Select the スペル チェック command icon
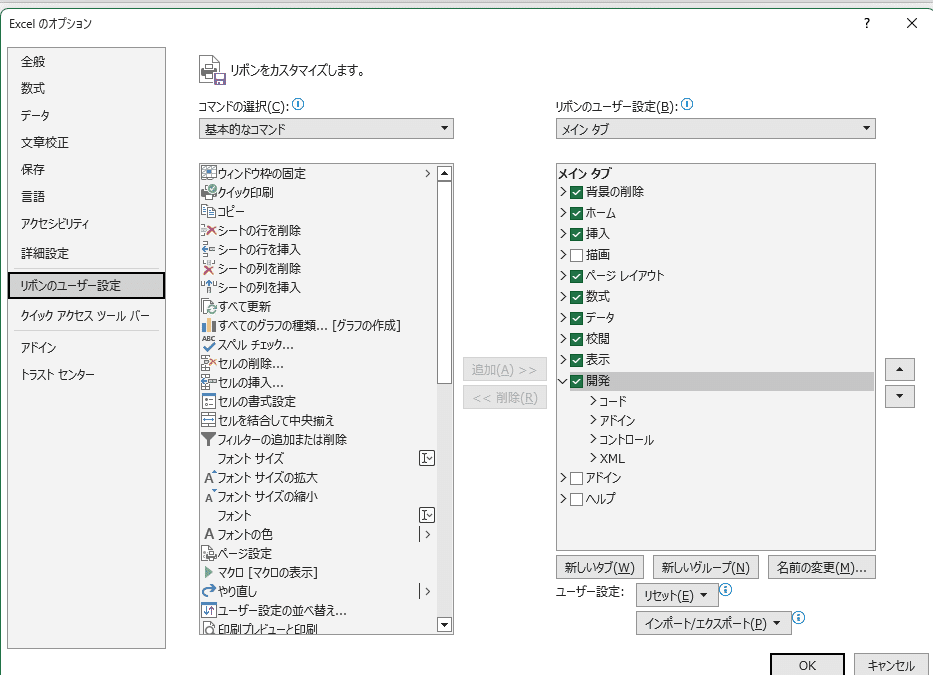The image size is (933, 675). pyautogui.click(x=208, y=344)
